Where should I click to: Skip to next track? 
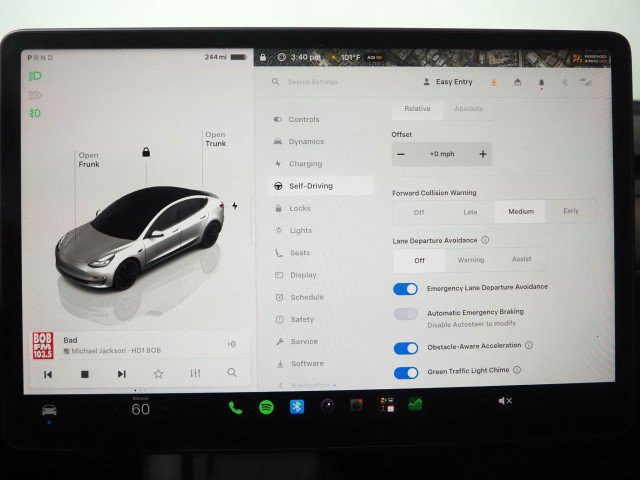coord(122,374)
